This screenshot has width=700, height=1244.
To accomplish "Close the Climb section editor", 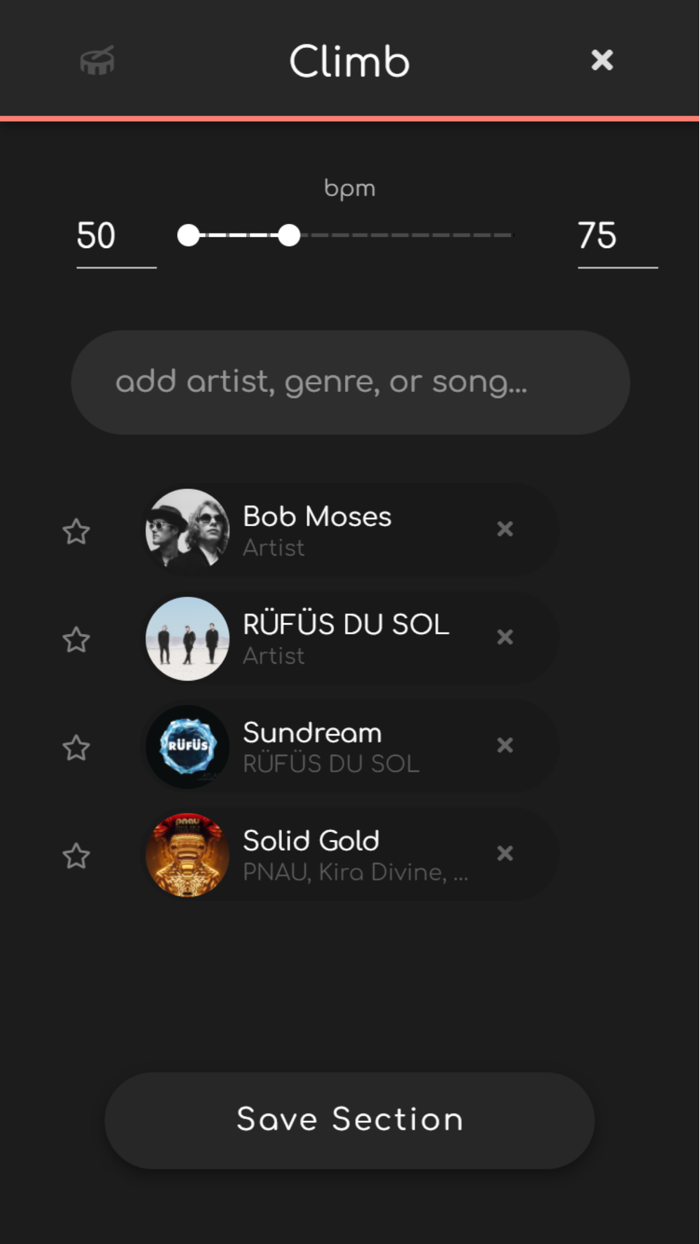I will point(601,60).
